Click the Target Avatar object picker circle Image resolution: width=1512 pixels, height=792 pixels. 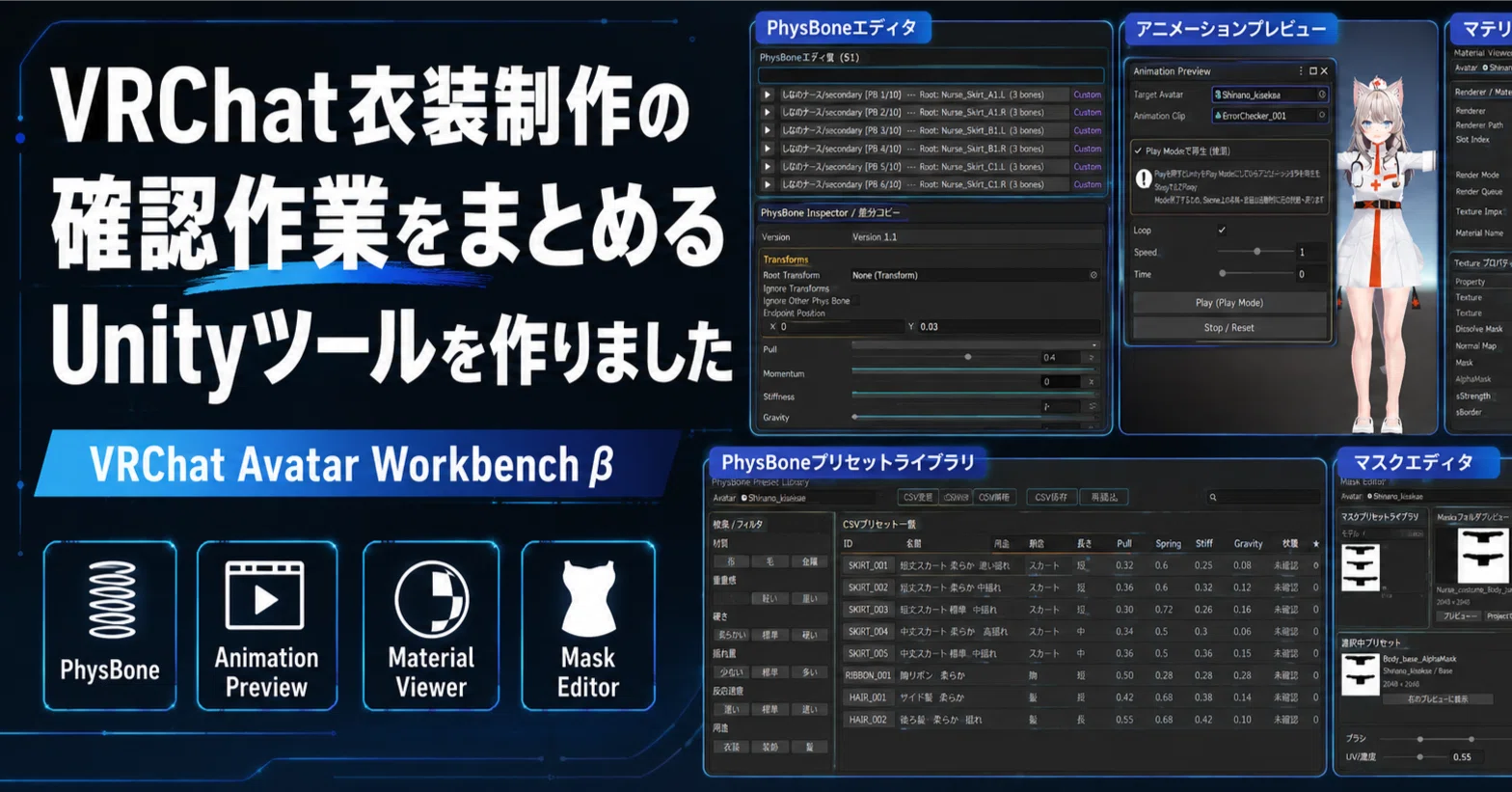[1321, 95]
